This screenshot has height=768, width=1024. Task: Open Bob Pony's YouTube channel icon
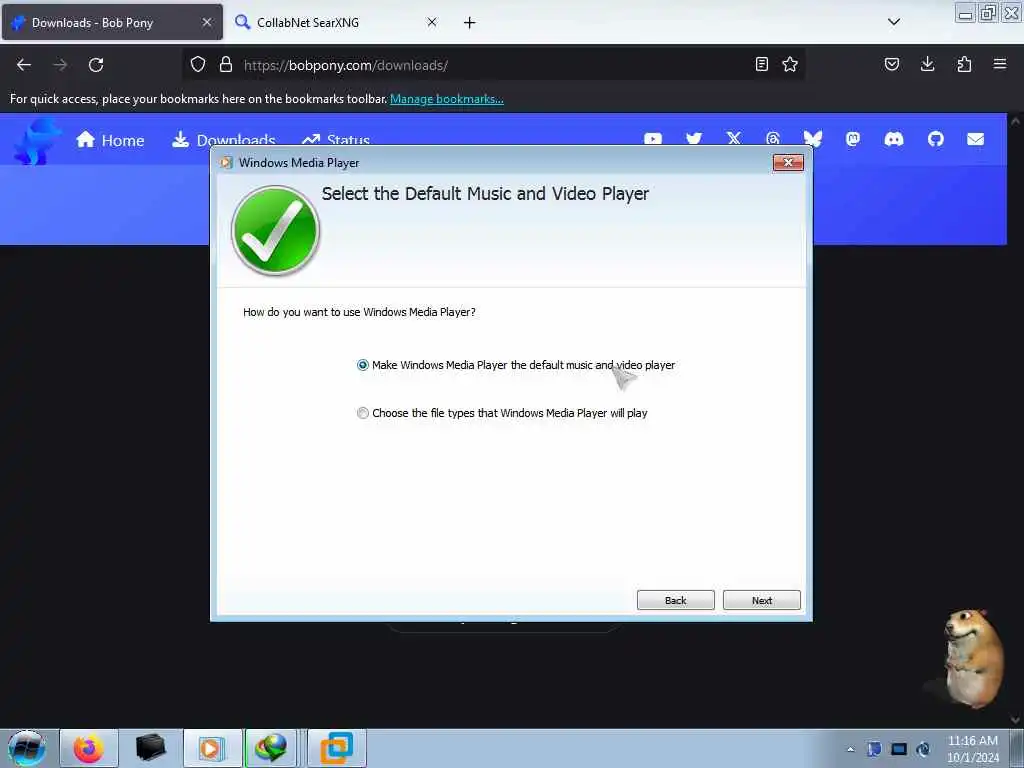coord(653,139)
